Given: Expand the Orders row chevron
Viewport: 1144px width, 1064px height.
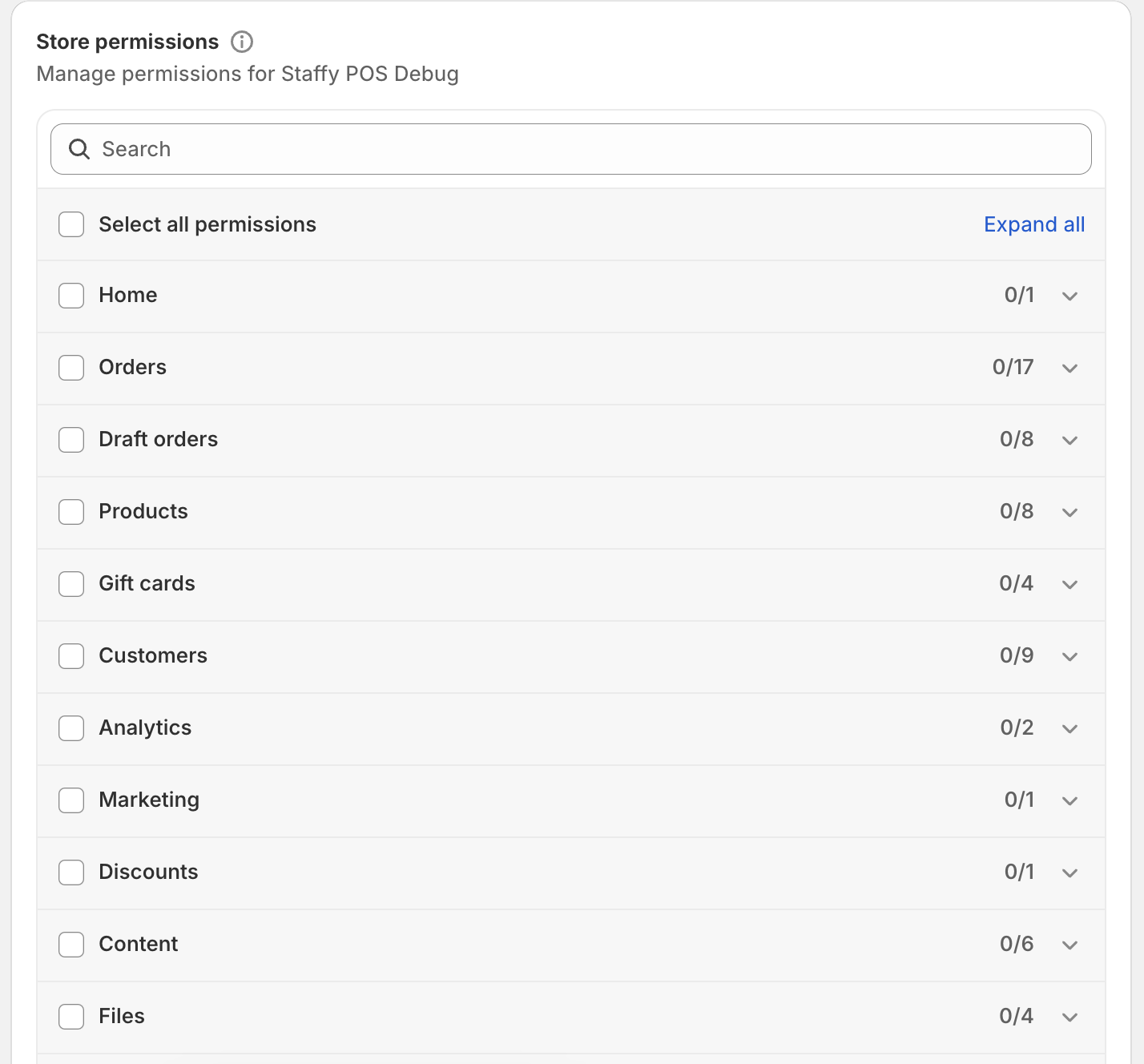Looking at the screenshot, I should [x=1069, y=368].
